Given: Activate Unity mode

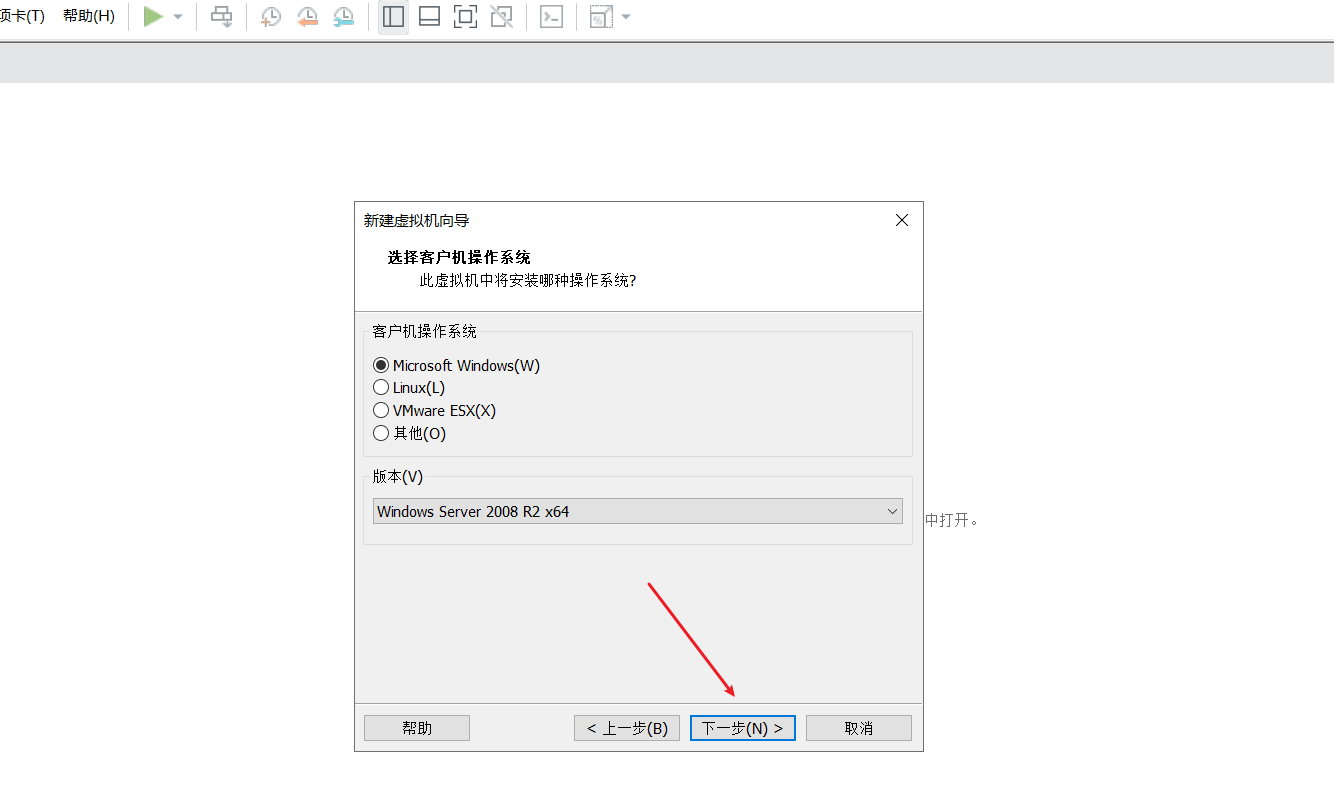Looking at the screenshot, I should [x=500, y=16].
